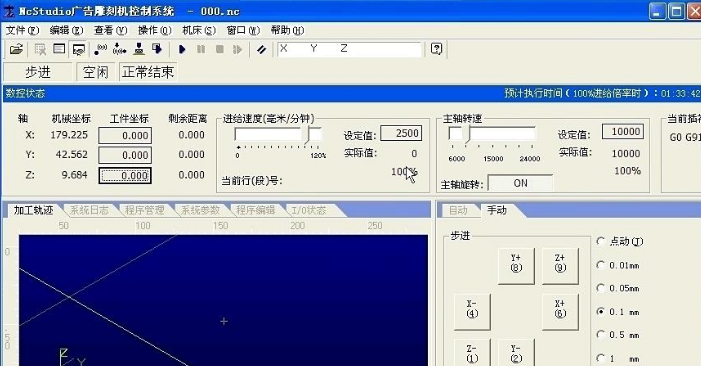Toggle the 主轴旋转 ON button

click(520, 183)
